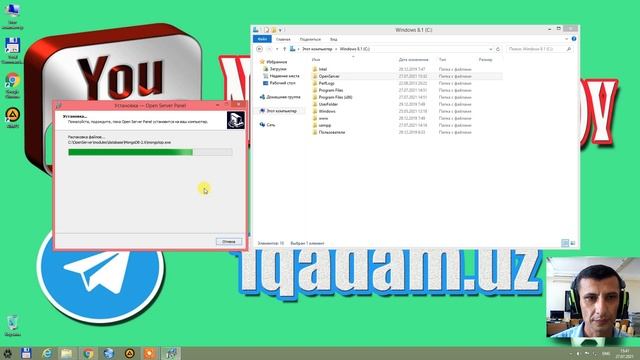Switch to the Главная ribbon tab

[x=283, y=39]
